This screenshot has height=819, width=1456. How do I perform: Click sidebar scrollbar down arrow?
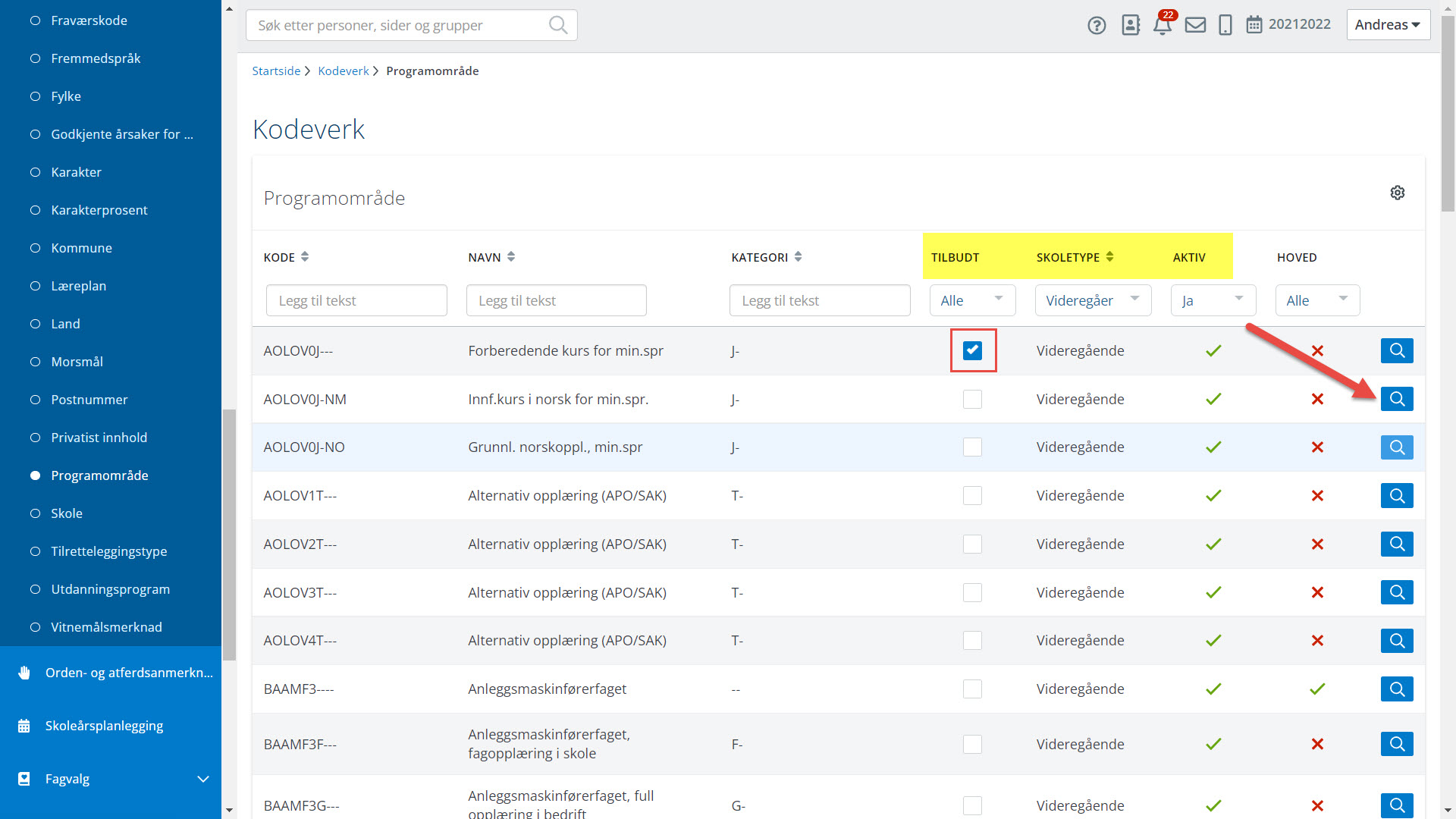(229, 810)
